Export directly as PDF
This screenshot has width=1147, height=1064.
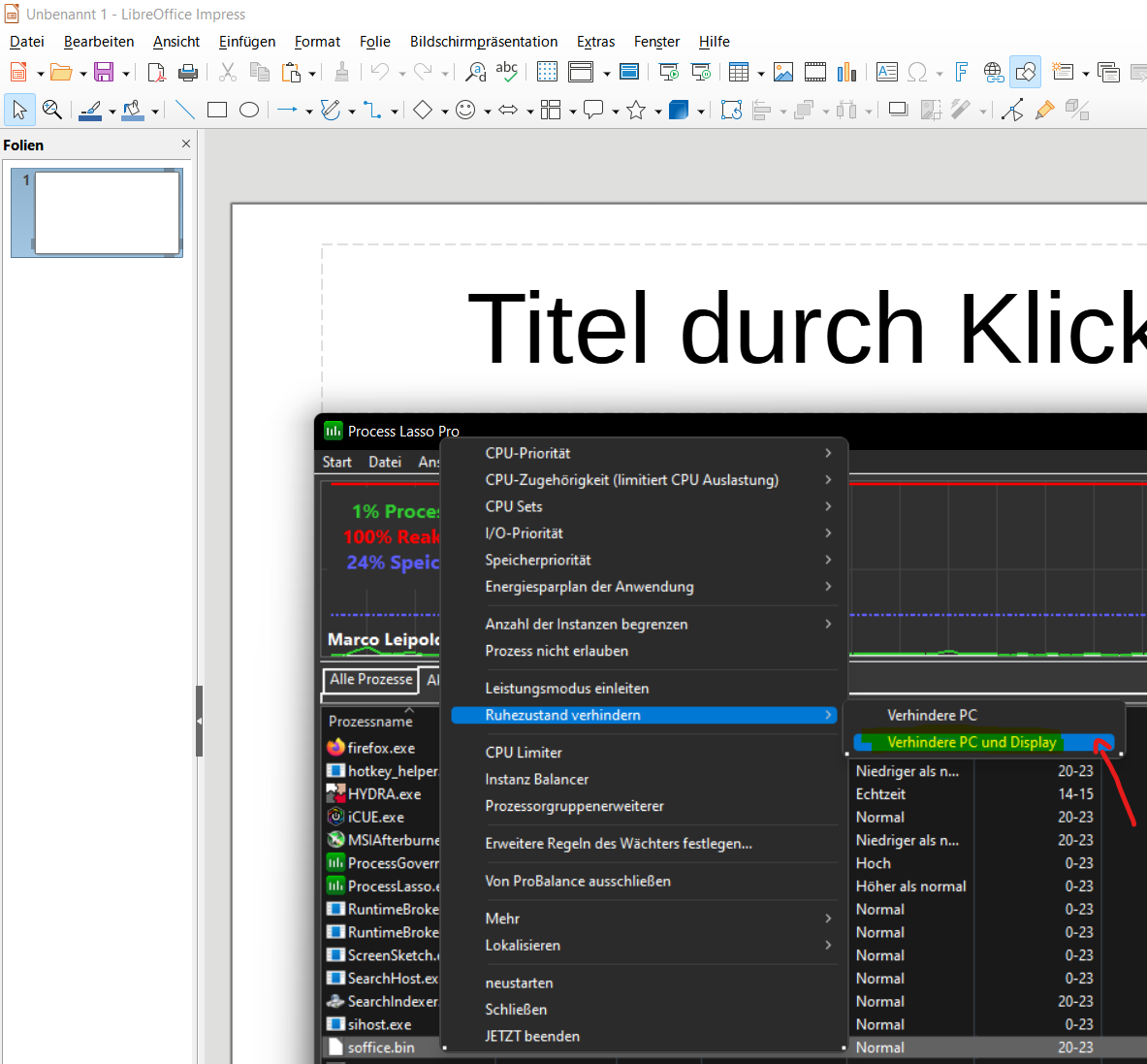[x=156, y=72]
